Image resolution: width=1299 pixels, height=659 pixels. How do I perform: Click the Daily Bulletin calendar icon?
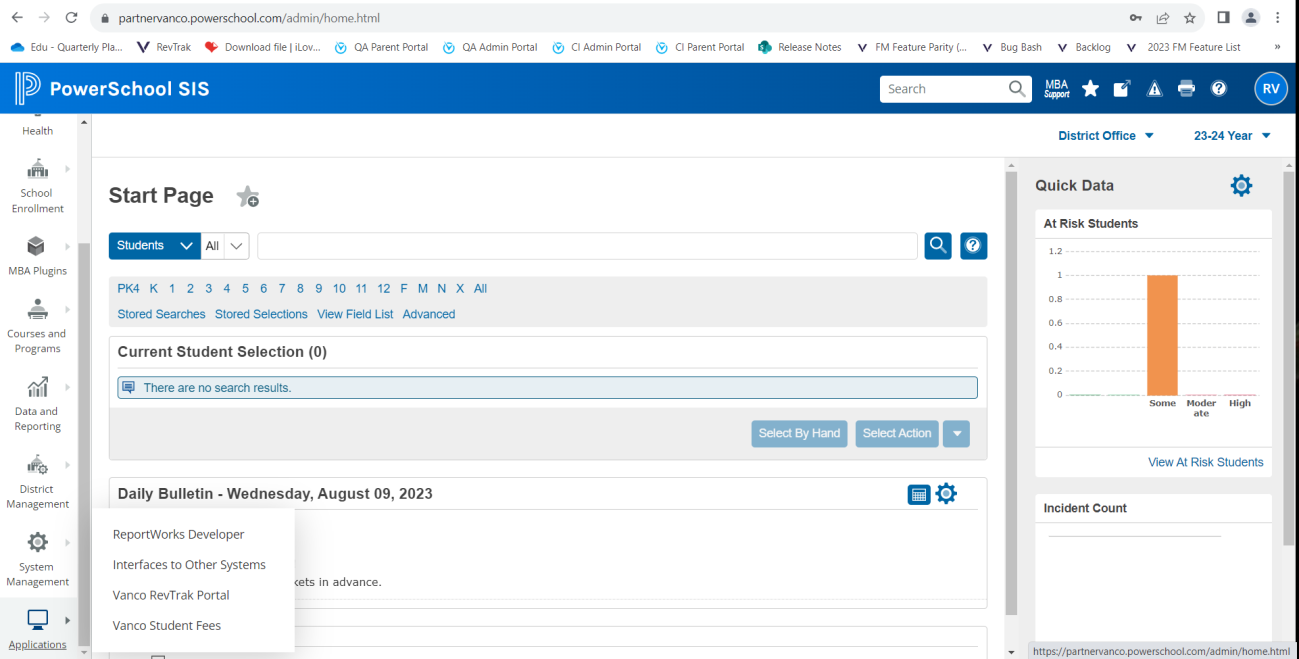(918, 494)
